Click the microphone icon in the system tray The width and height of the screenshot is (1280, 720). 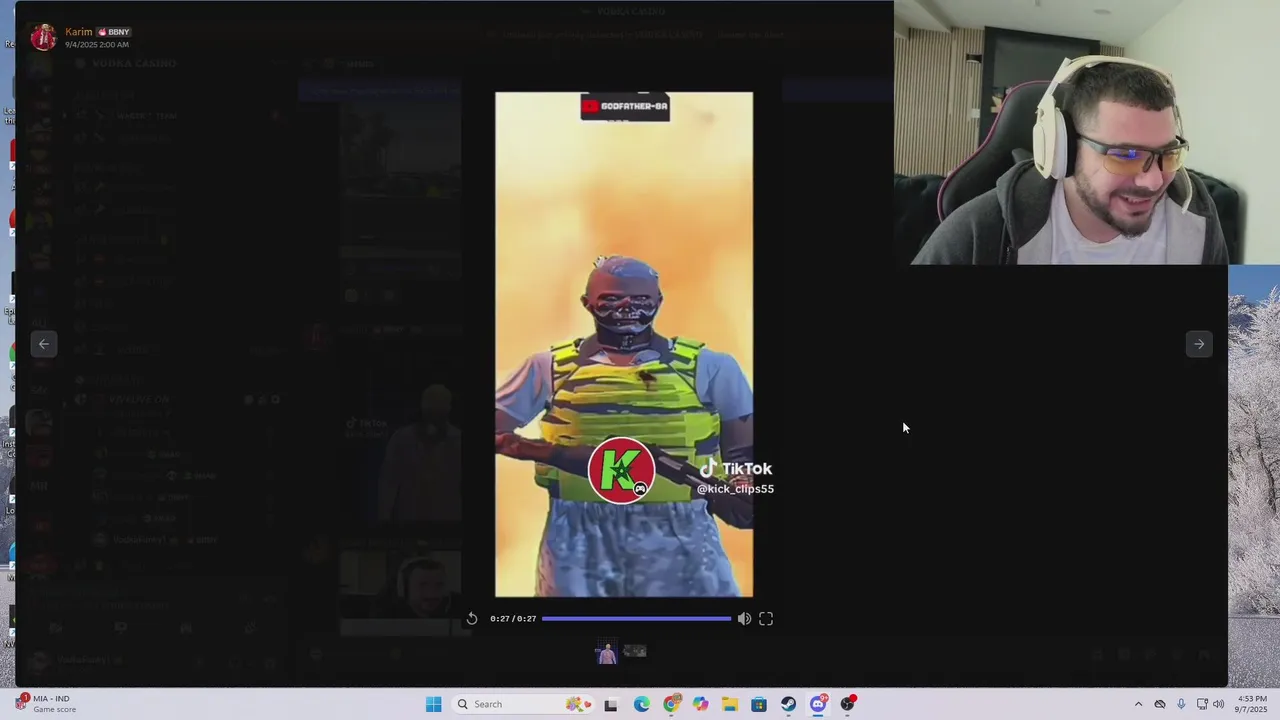pyautogui.click(x=1181, y=704)
